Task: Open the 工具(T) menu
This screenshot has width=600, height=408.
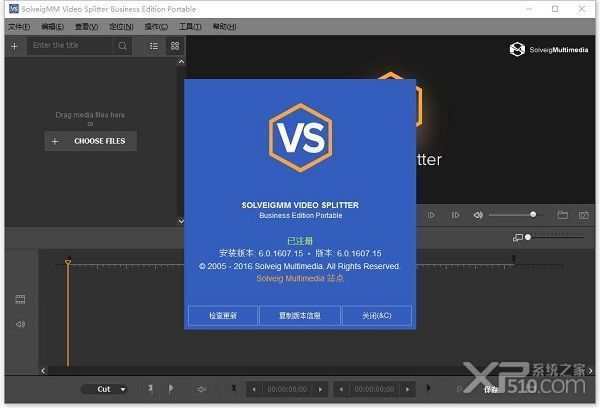Action: 190,27
